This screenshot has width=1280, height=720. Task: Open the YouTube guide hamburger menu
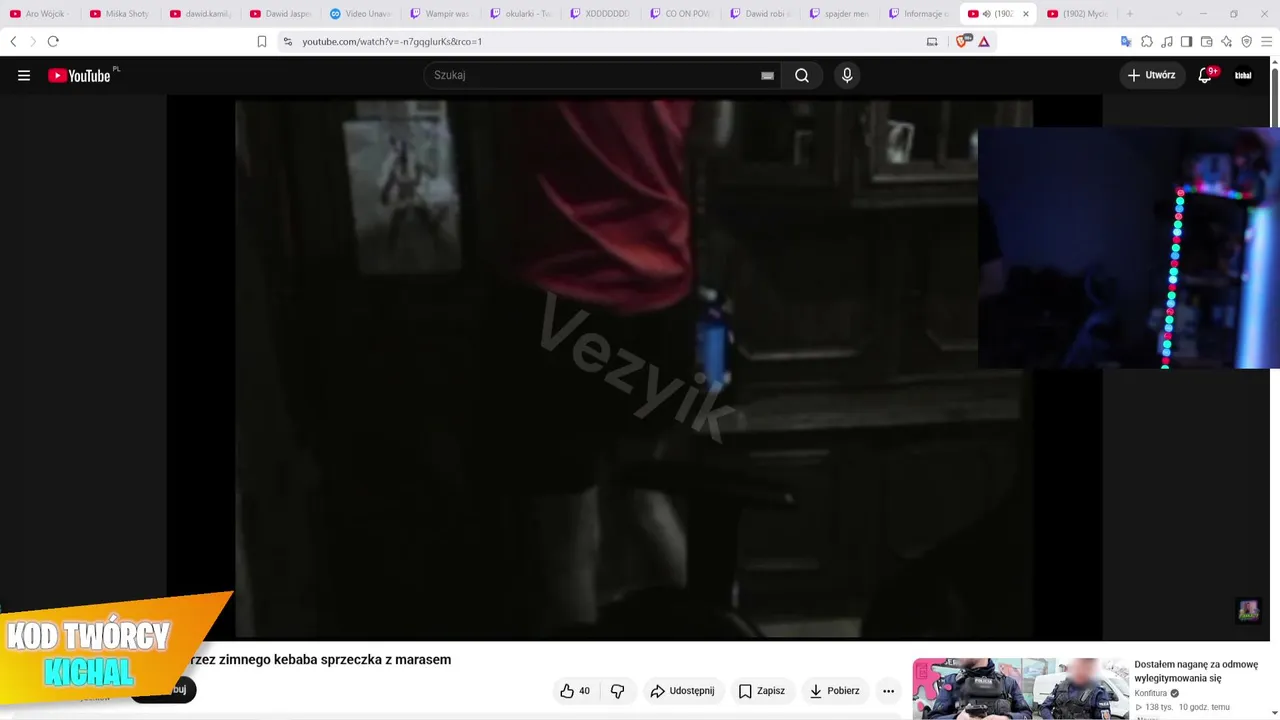24,75
